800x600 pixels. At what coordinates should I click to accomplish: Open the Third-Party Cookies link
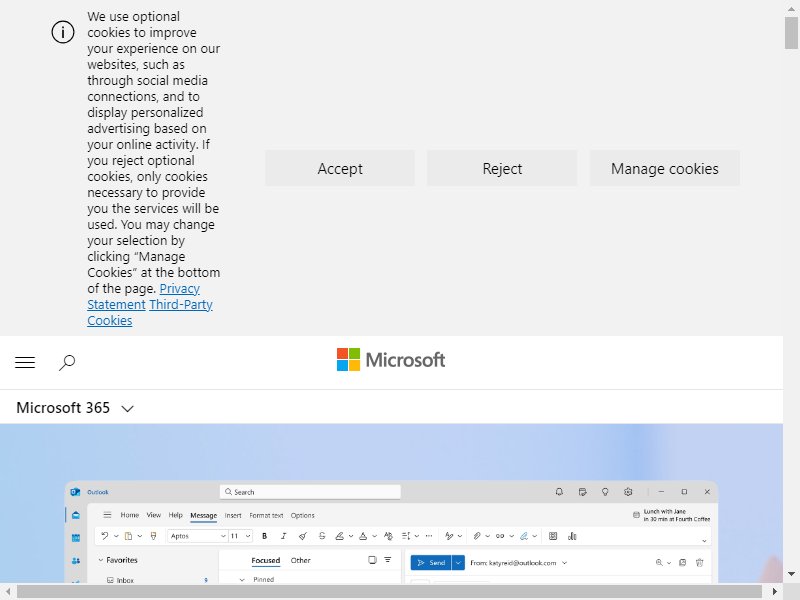[x=181, y=305]
